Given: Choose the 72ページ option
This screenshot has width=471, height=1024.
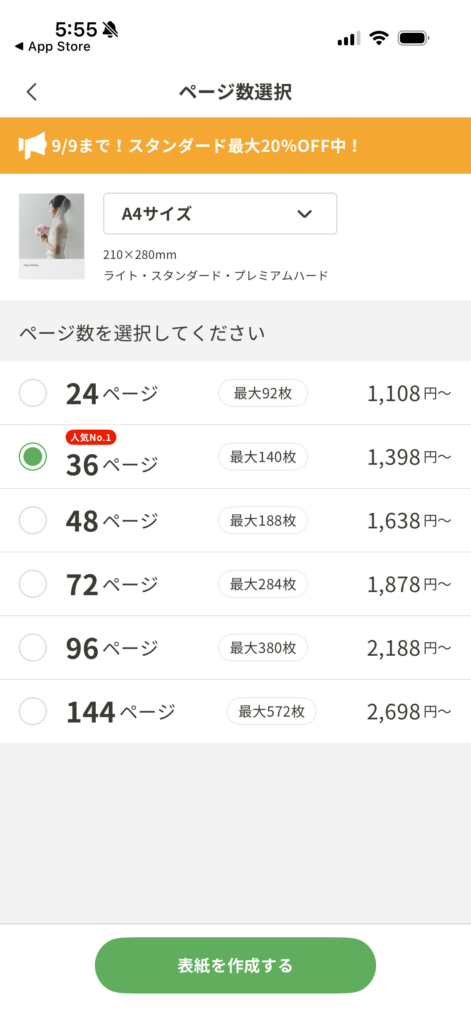Looking at the screenshot, I should pyautogui.click(x=235, y=584).
